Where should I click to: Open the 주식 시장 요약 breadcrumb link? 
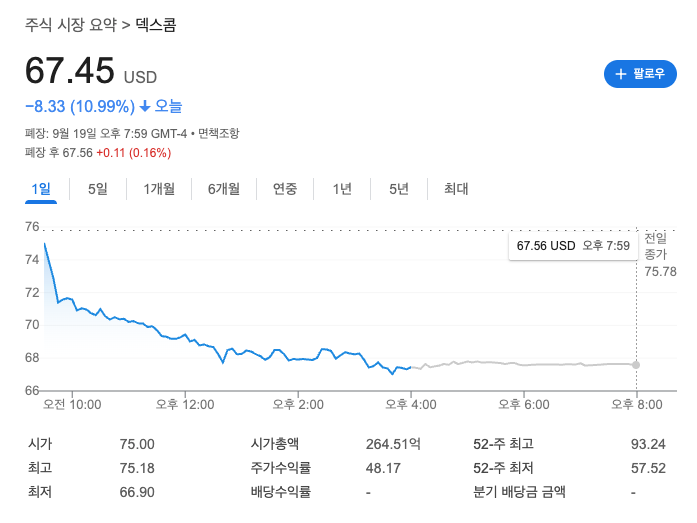(71, 24)
